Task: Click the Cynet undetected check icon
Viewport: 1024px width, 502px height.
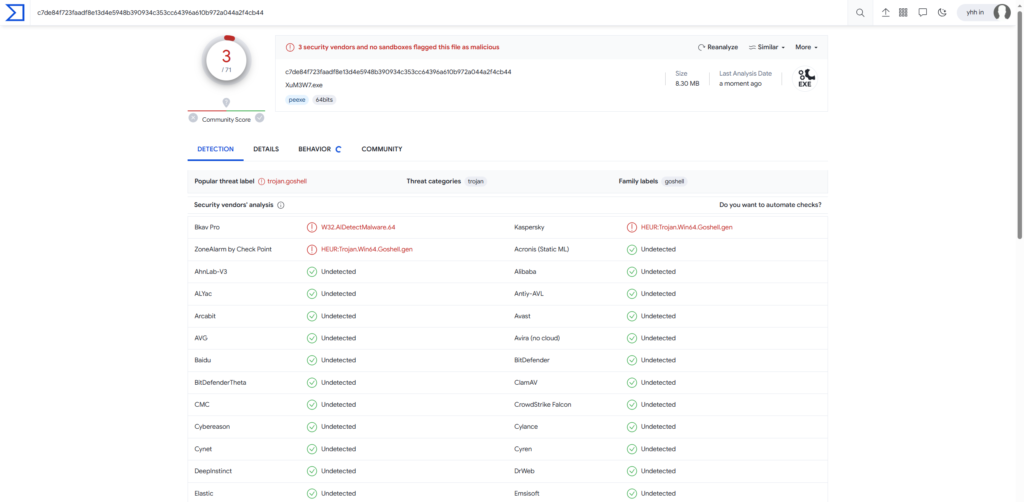Action: (312, 449)
